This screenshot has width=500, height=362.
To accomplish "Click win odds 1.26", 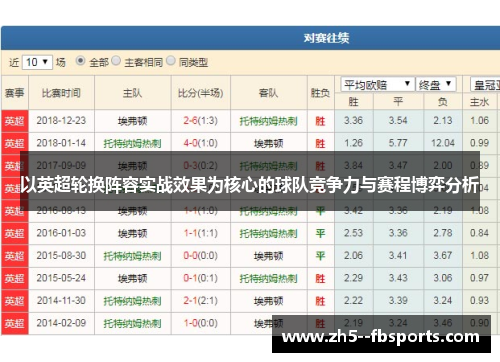I will pyautogui.click(x=353, y=143).
